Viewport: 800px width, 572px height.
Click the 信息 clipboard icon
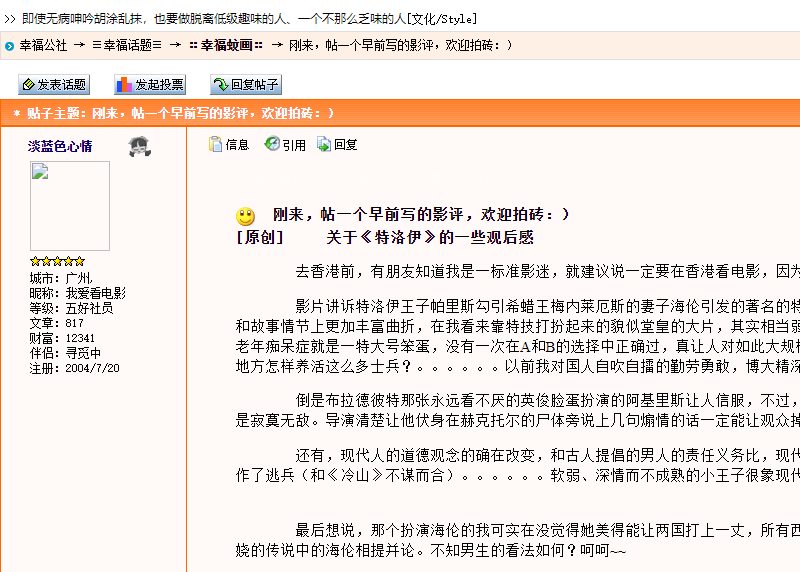215,144
